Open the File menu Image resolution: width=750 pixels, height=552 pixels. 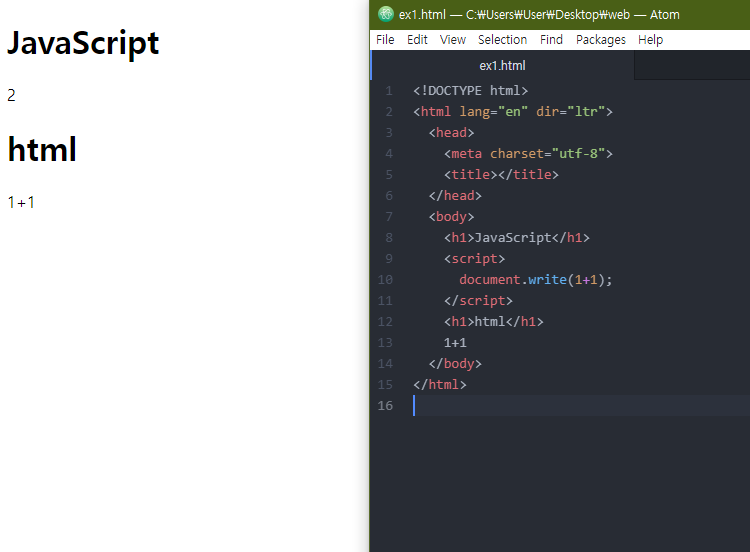click(385, 40)
